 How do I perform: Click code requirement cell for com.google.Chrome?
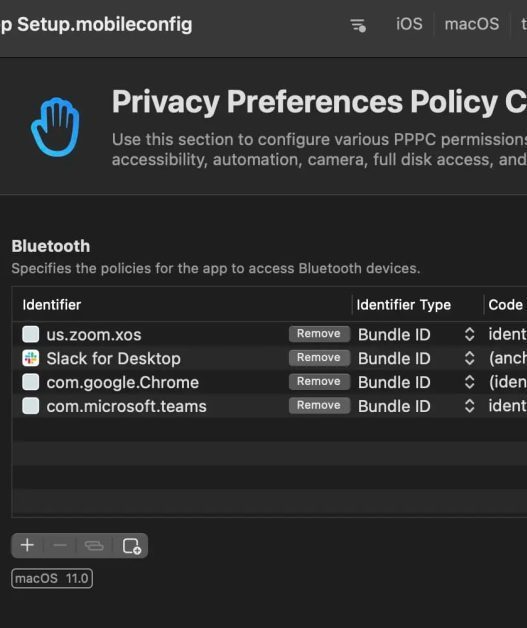(507, 382)
